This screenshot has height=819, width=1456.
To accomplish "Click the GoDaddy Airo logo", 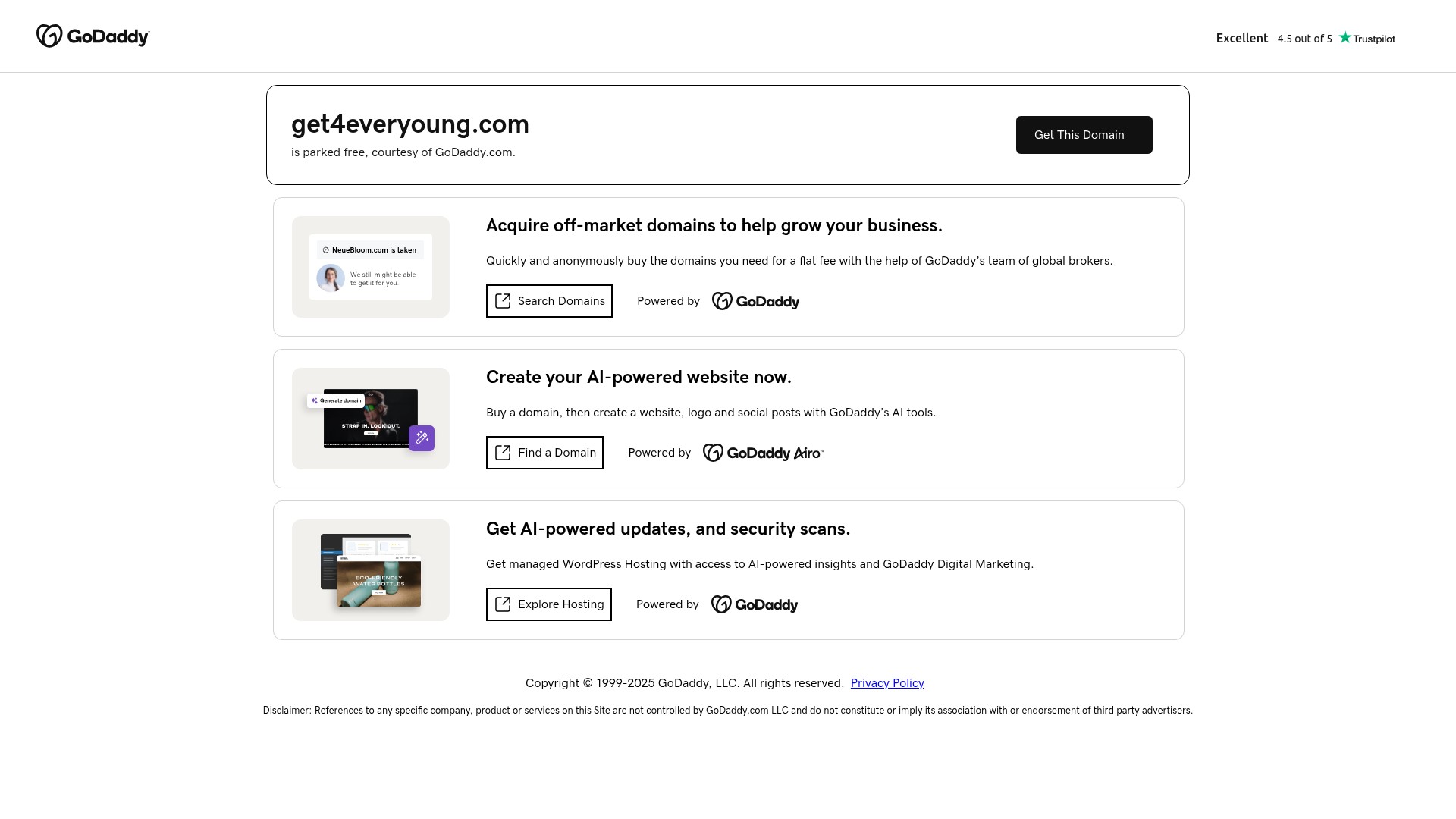I will [x=763, y=453].
